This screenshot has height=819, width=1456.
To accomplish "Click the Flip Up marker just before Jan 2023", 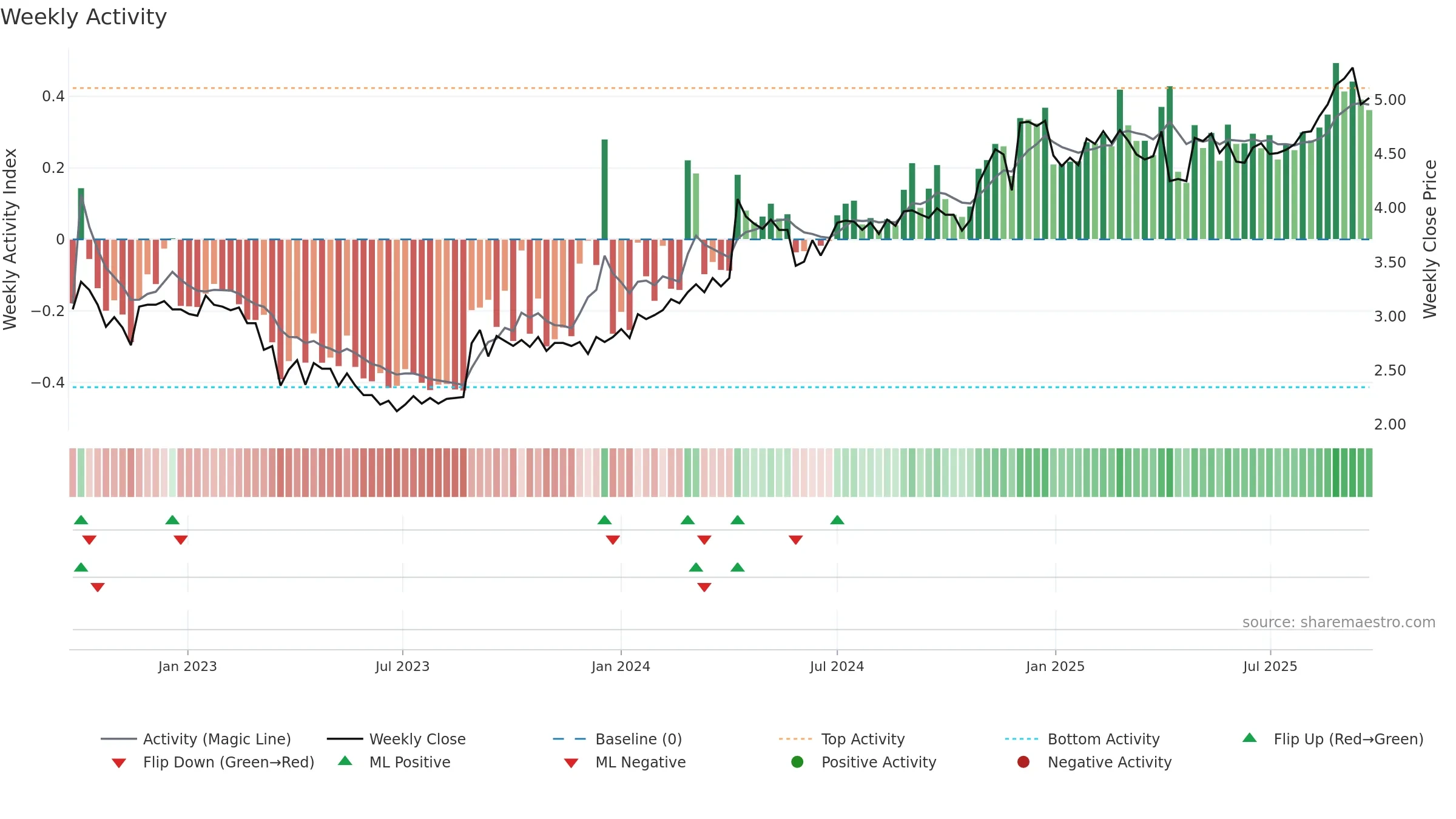I will (x=172, y=520).
